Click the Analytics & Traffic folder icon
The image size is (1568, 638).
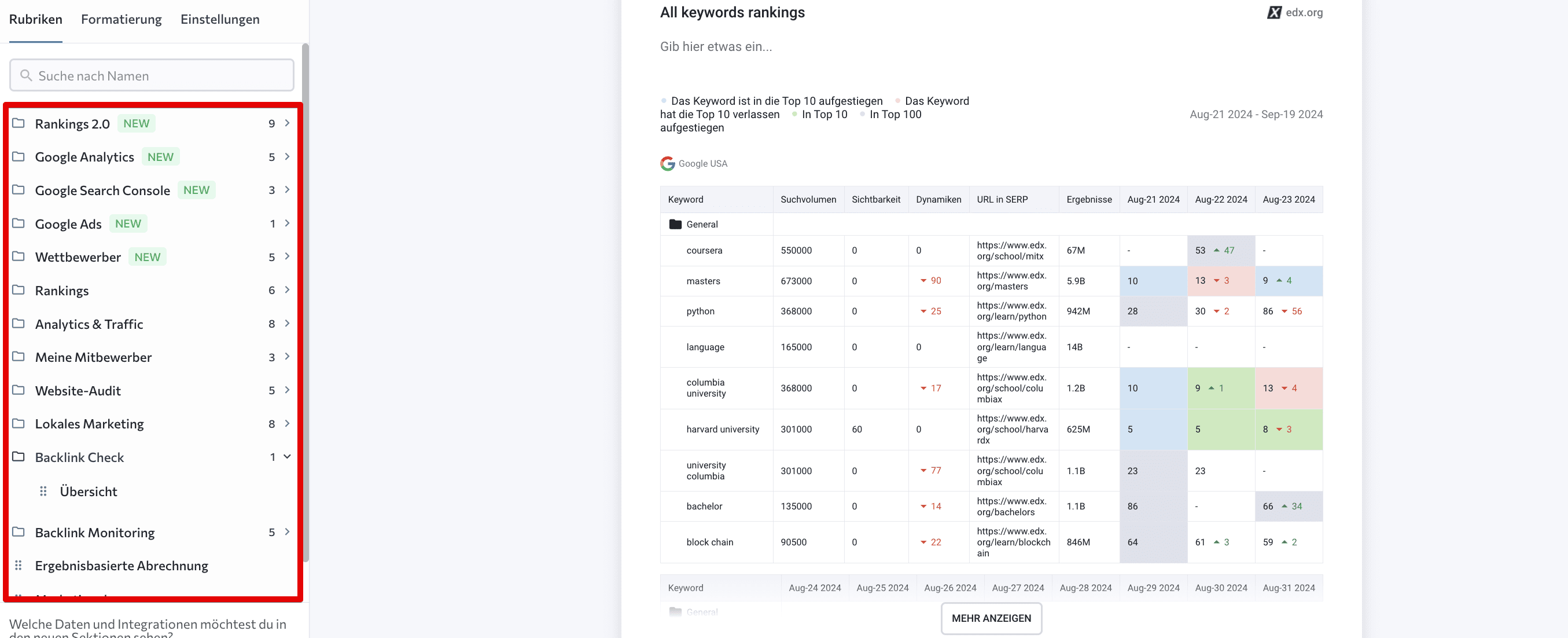pos(19,323)
